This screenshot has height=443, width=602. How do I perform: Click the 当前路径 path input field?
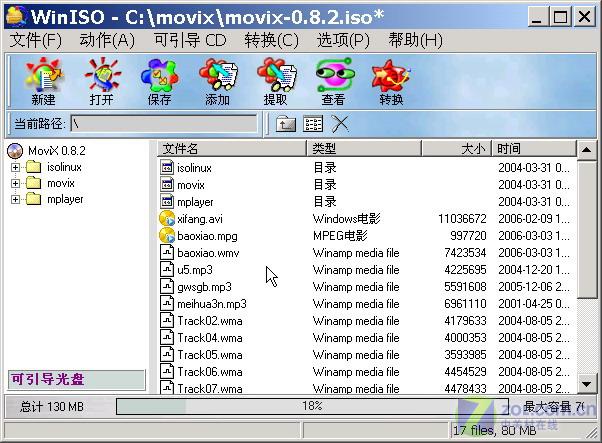point(164,124)
